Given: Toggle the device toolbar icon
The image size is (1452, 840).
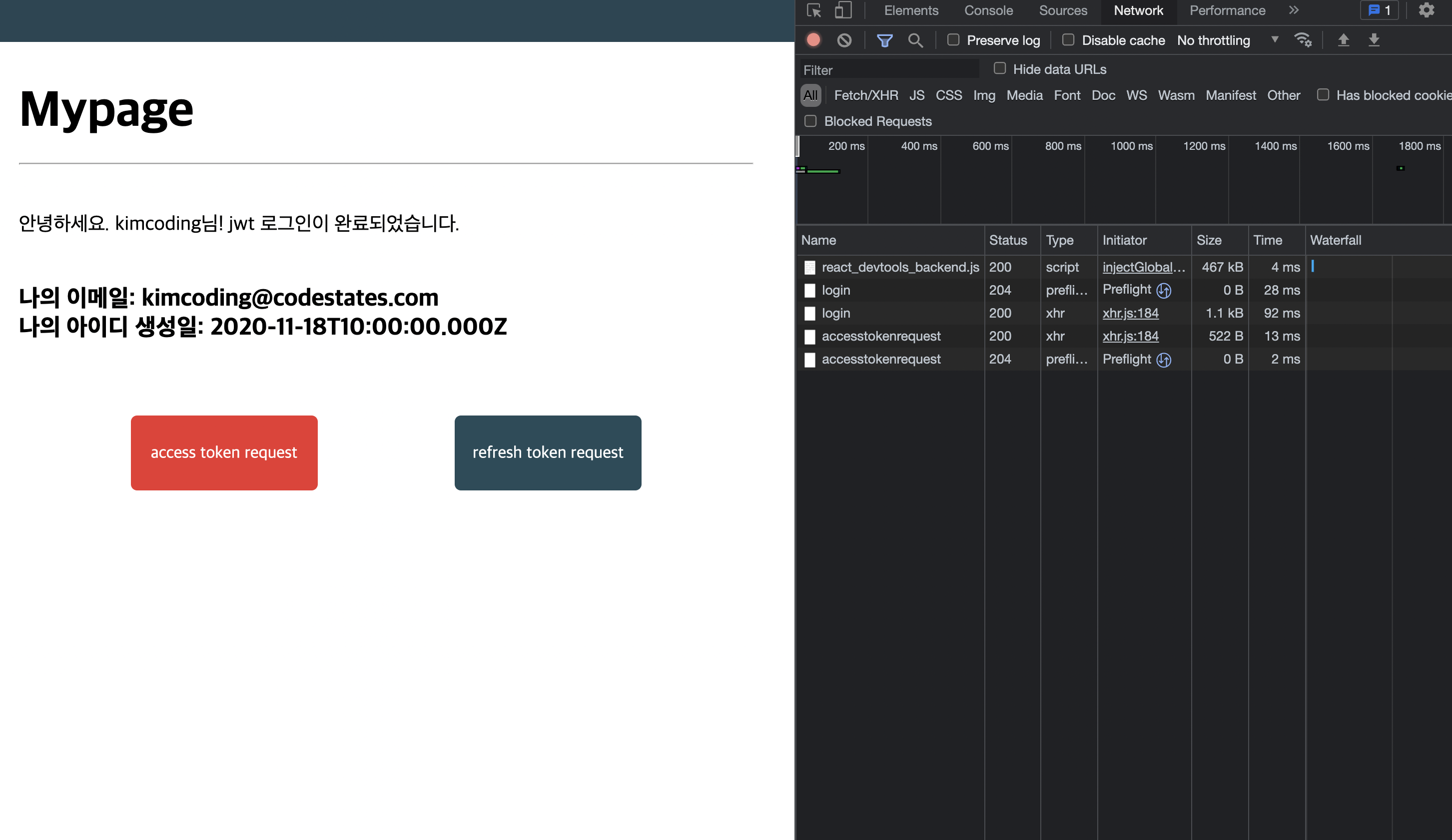Looking at the screenshot, I should (843, 10).
